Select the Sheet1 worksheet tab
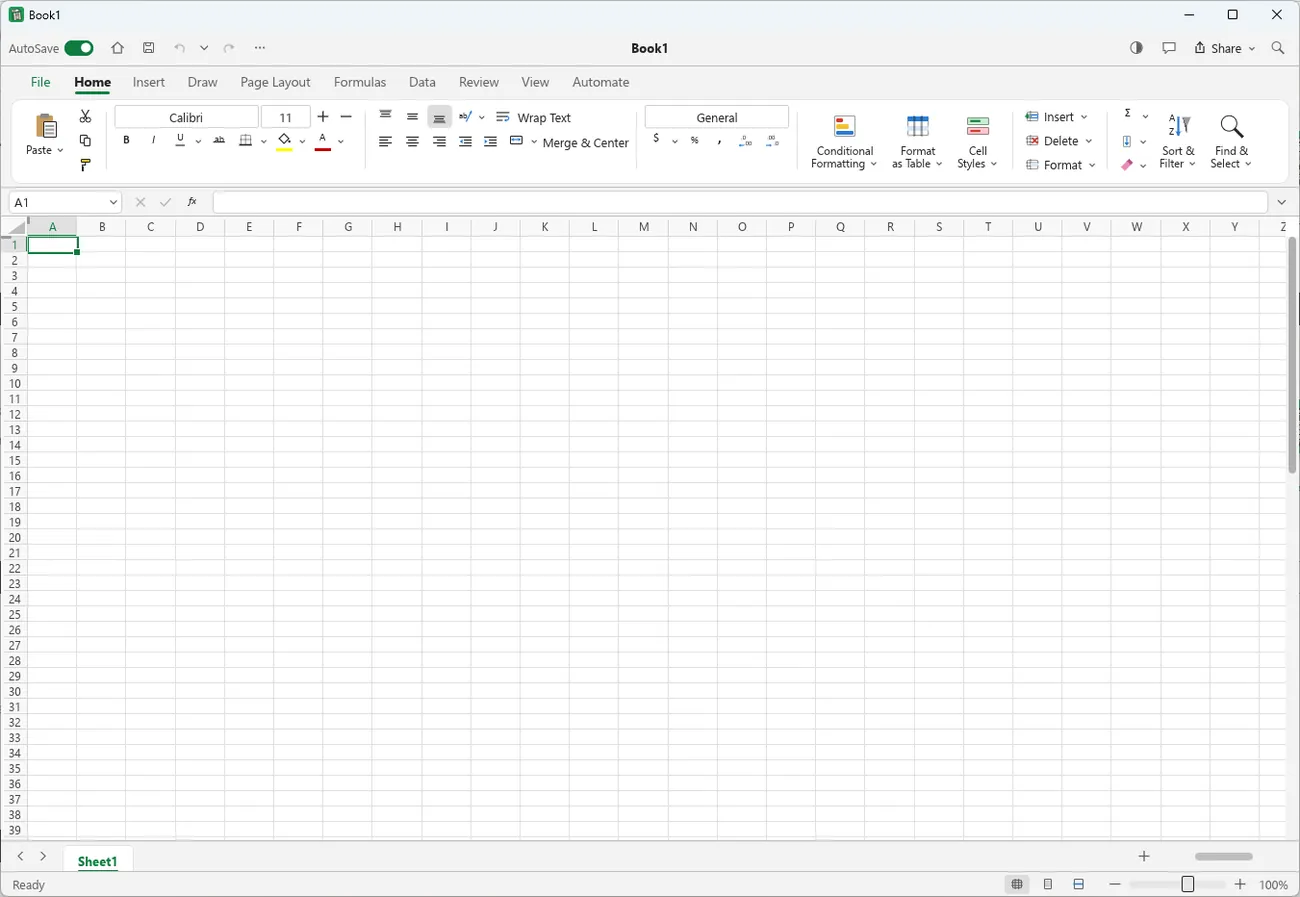This screenshot has width=1300, height=897. click(98, 861)
